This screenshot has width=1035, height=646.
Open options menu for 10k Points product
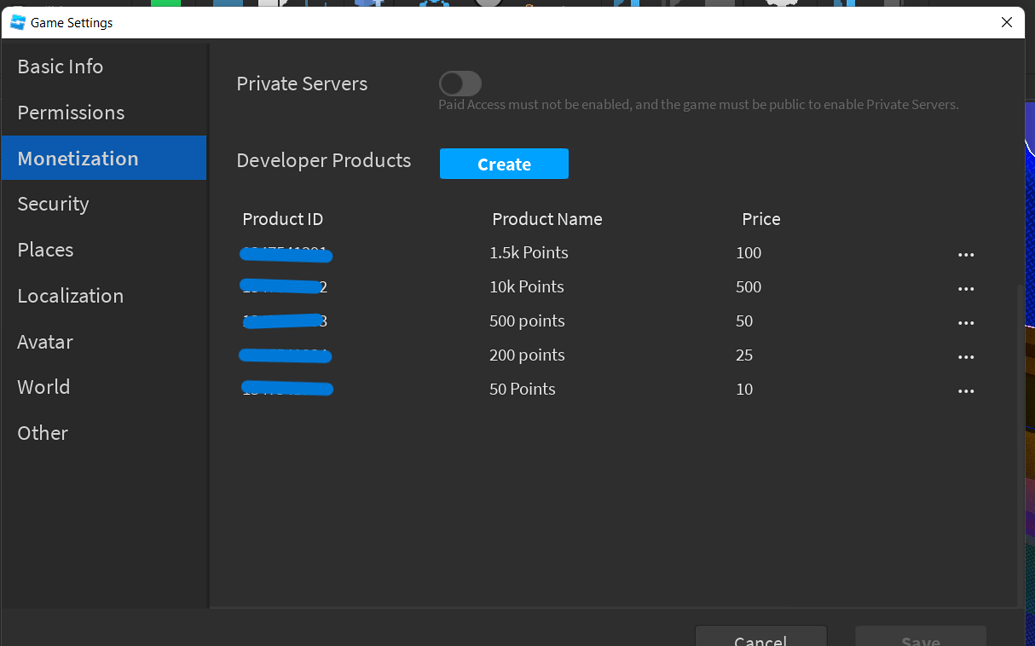coord(966,288)
